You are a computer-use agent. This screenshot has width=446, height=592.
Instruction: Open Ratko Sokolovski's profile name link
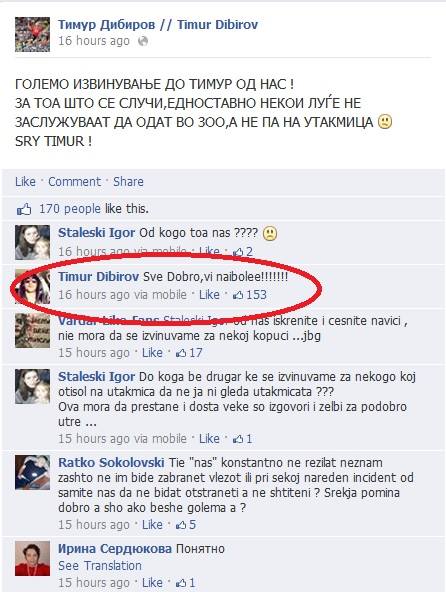point(111,462)
